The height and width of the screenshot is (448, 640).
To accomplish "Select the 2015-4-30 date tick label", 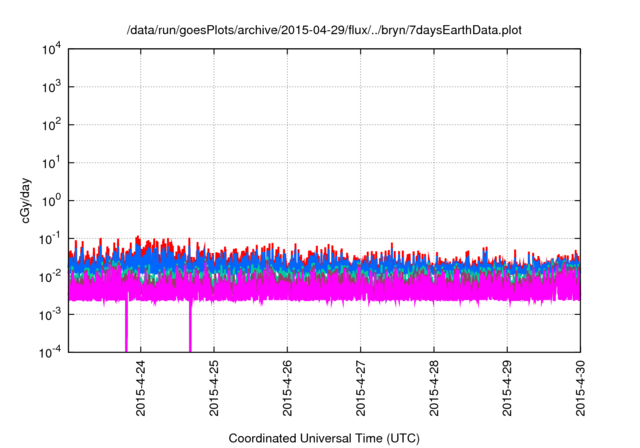I will (580, 388).
